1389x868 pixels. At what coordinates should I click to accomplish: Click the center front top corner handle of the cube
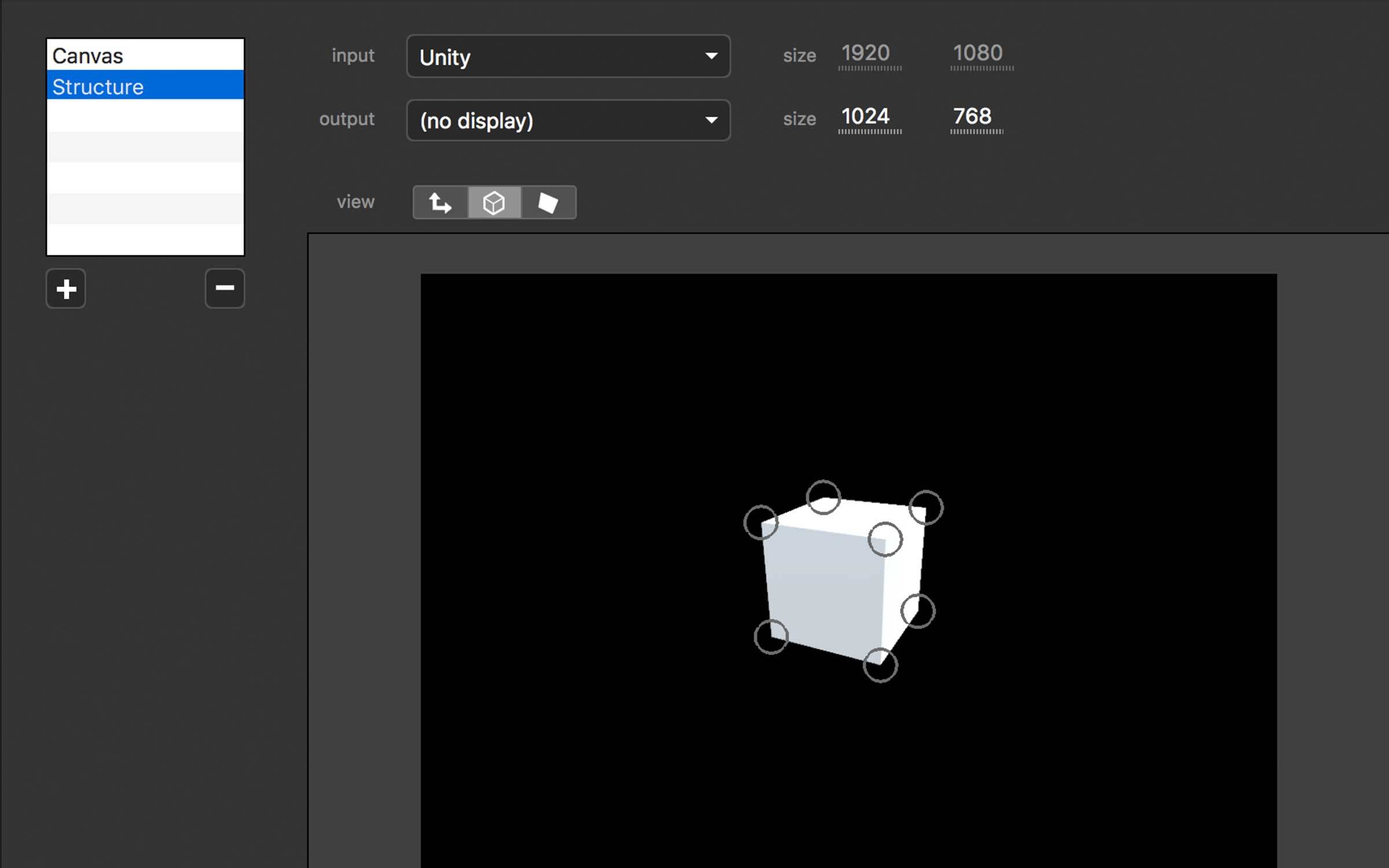(885, 539)
